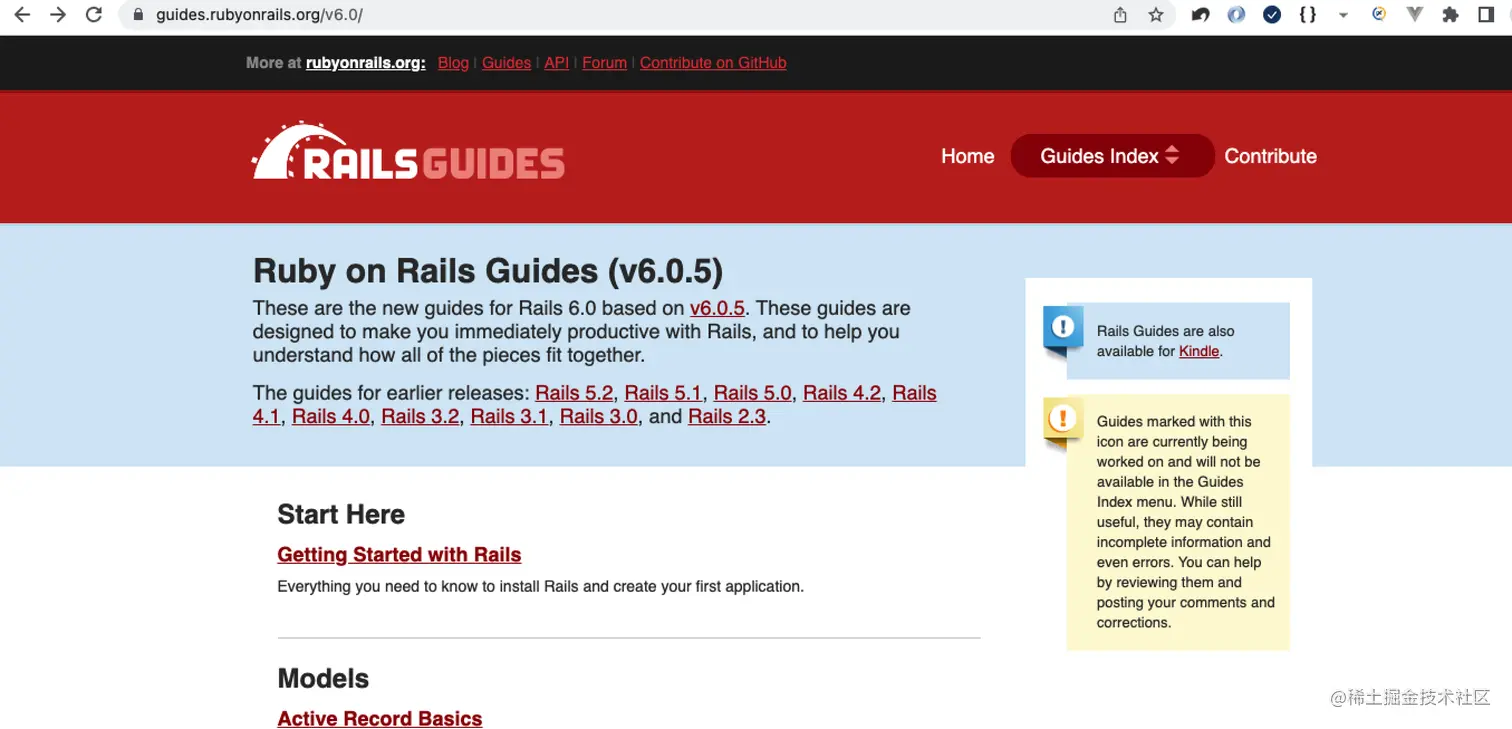Click the Models heading
Viewport: 1512px width, 729px height.
pos(323,678)
